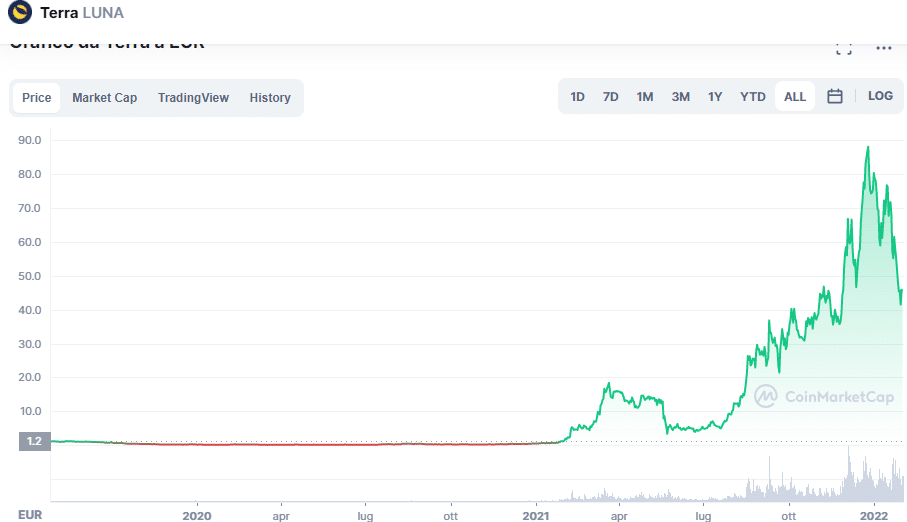Image resolution: width=907 pixels, height=522 pixels.
Task: Open the calendar date range picker
Action: point(835,96)
